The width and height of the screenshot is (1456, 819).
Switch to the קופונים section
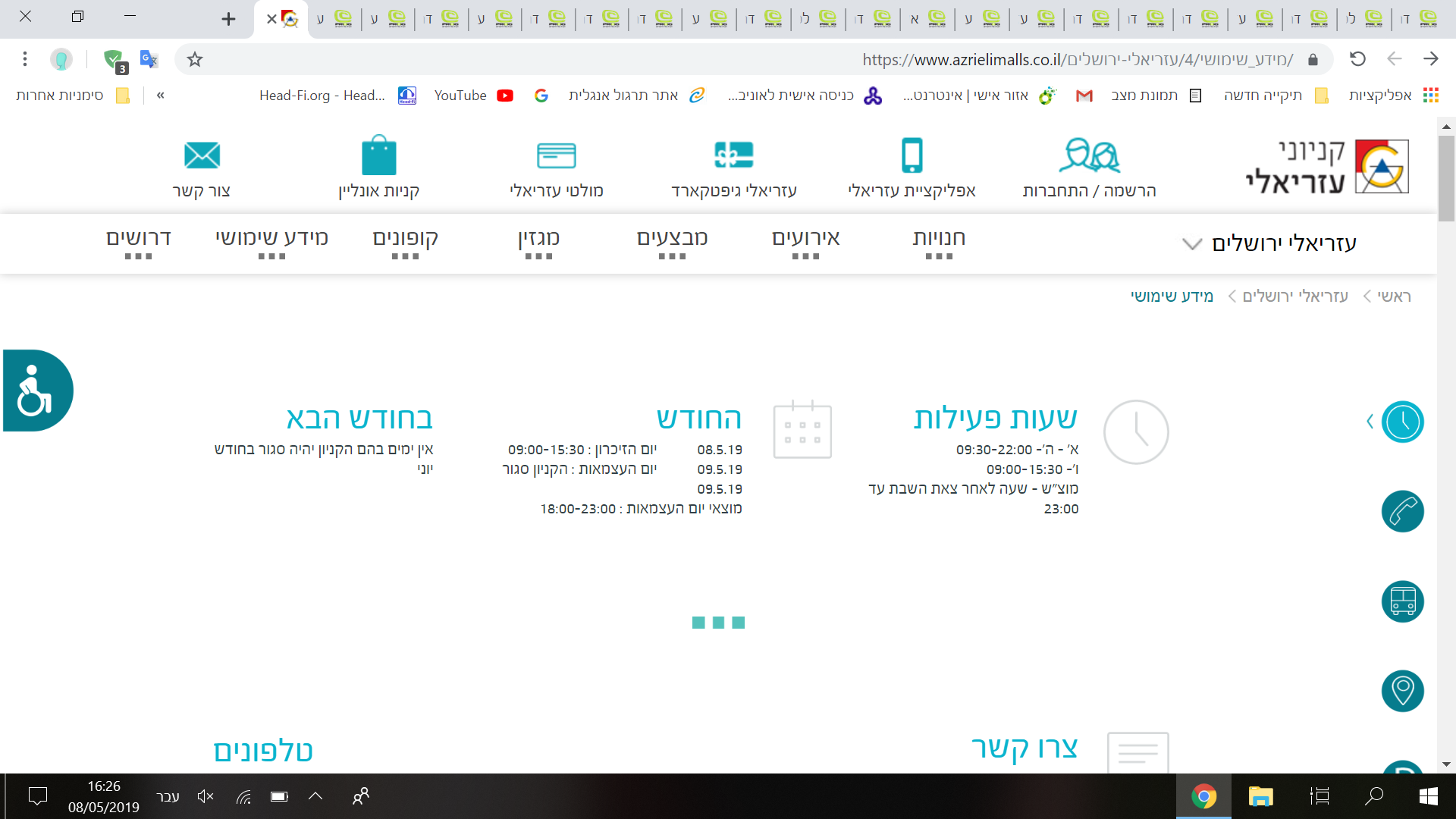click(406, 237)
